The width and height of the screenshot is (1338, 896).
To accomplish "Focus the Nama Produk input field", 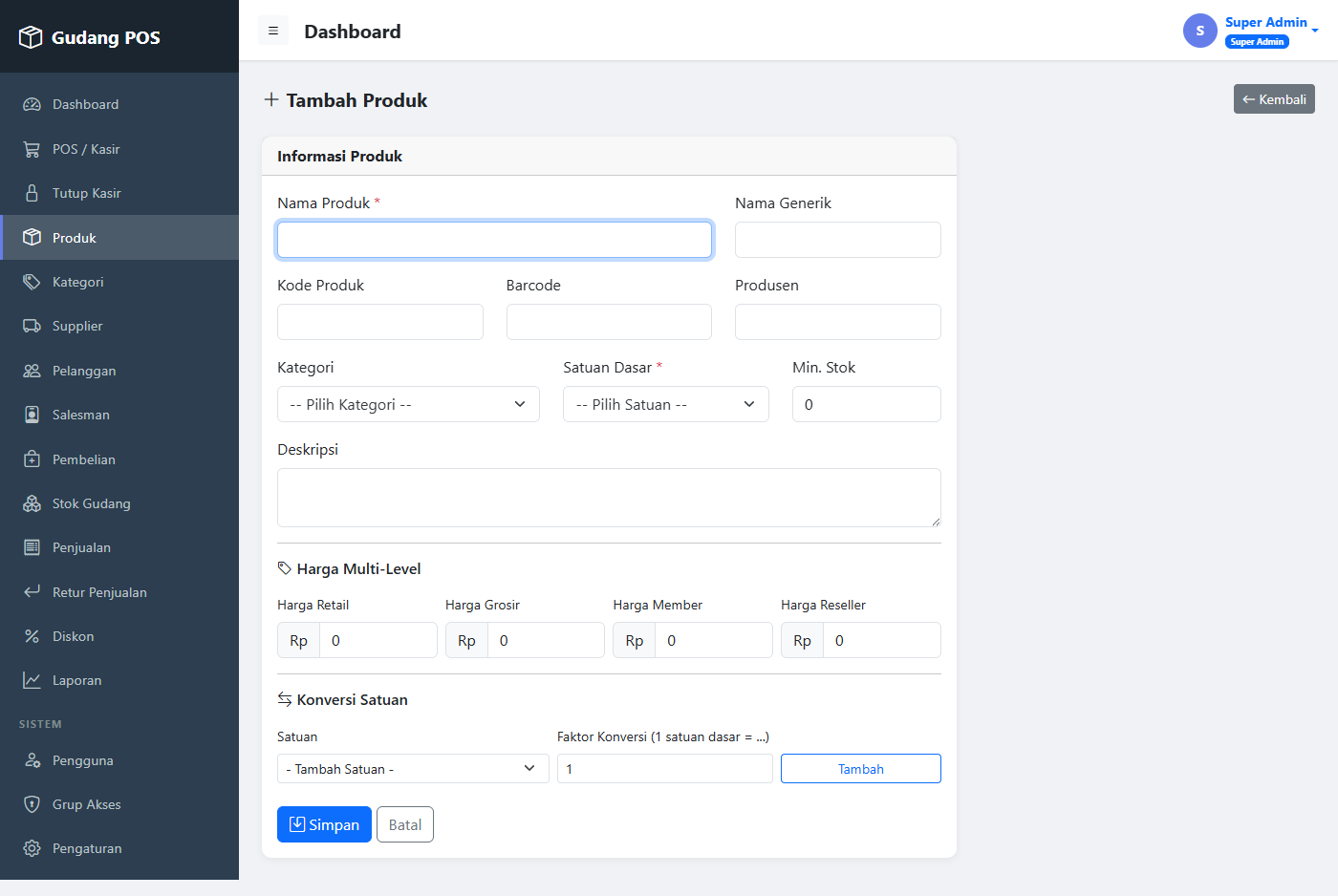I will pyautogui.click(x=494, y=240).
